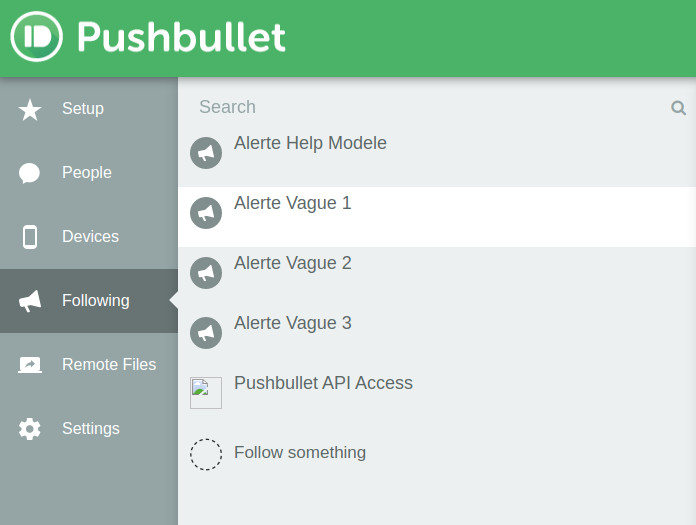Click the Pushbullet logo icon
696x525 pixels.
(x=37, y=37)
